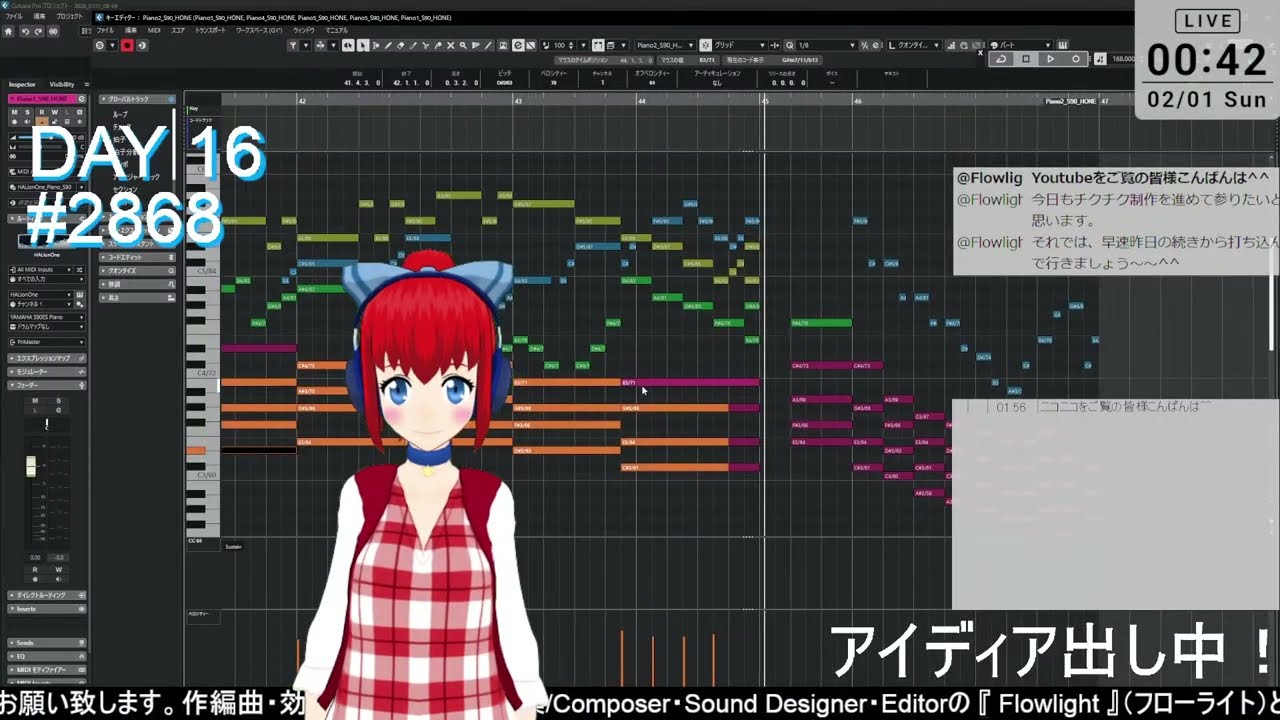Open the クオンタイ length dropdown
This screenshot has width=1280, height=720.
(916, 45)
